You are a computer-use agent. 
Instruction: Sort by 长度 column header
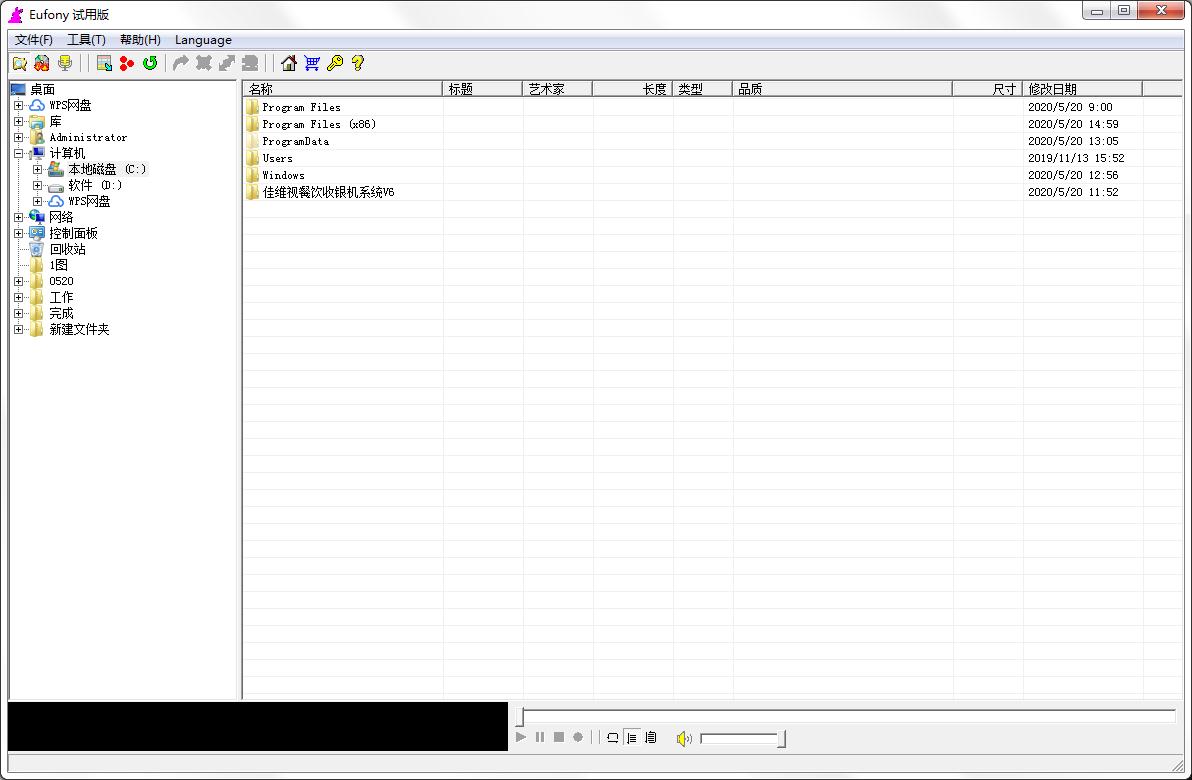point(632,89)
